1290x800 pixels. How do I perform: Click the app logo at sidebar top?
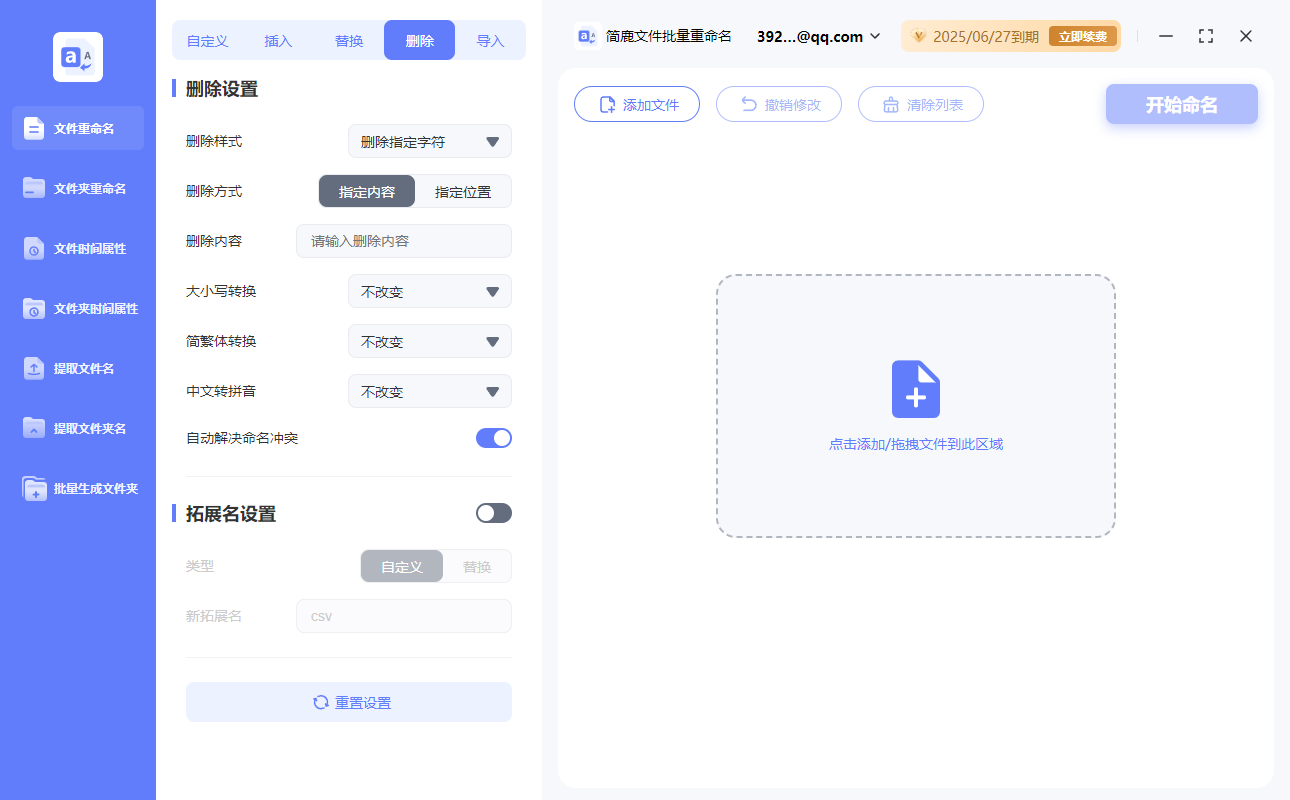coord(77,56)
